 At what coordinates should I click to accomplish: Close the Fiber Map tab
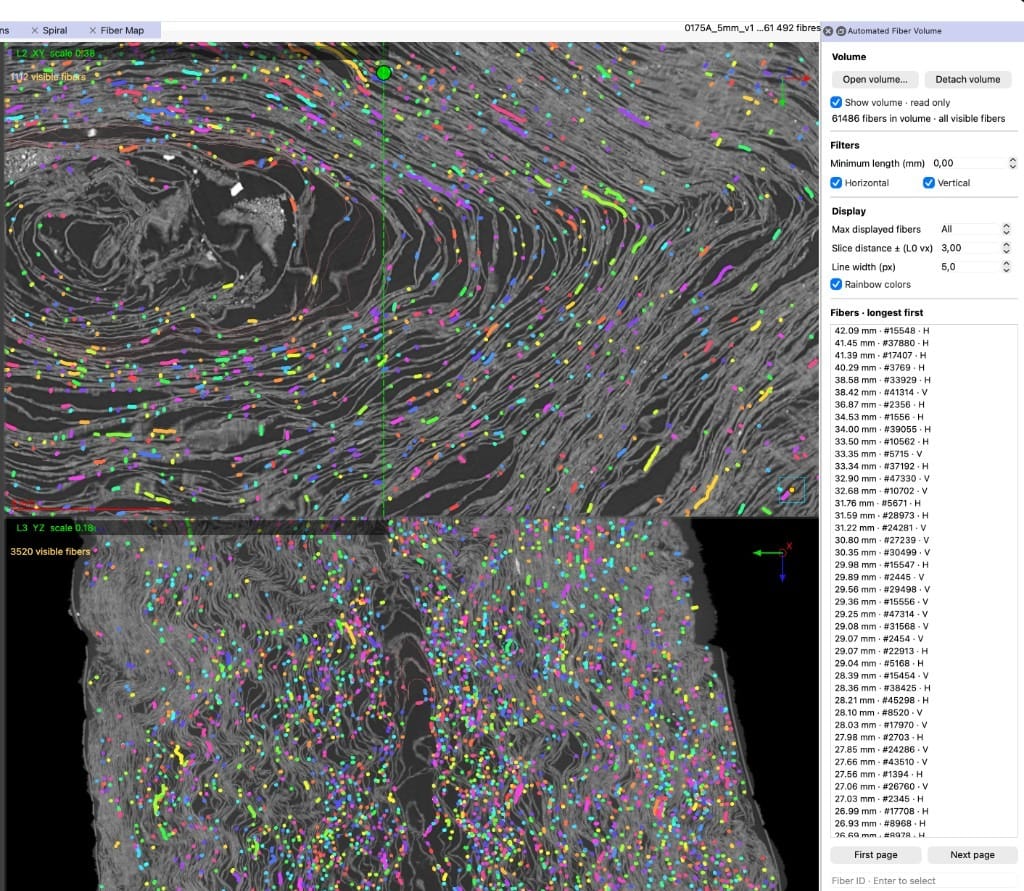[x=93, y=30]
